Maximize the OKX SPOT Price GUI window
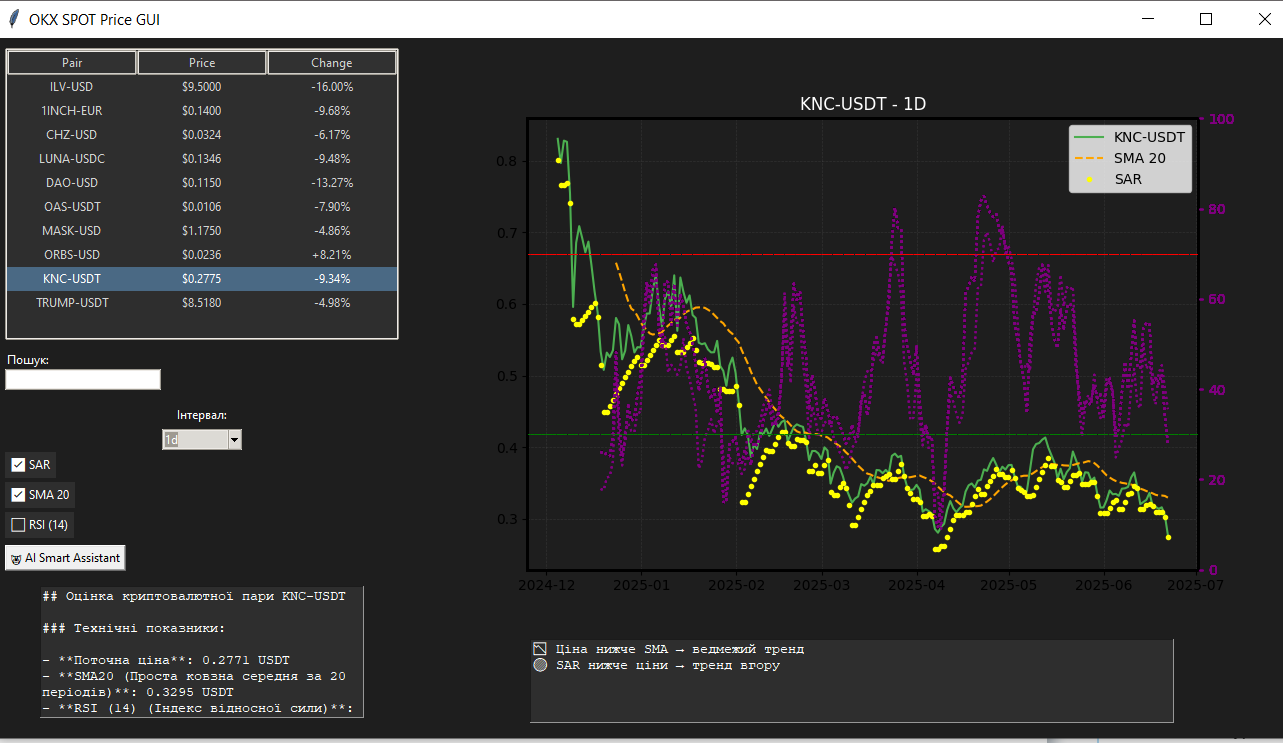Screen dimensions: 1283x743 (x=1206, y=19)
